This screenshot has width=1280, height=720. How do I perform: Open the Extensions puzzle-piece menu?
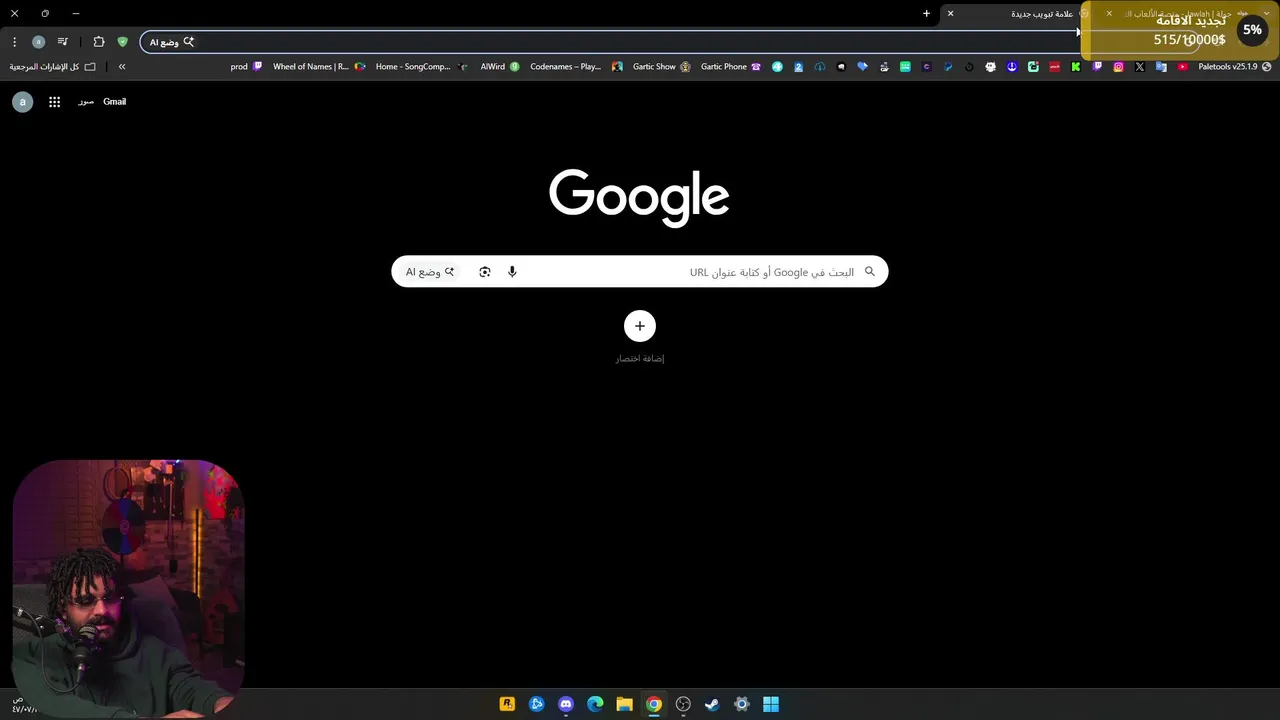tap(98, 42)
